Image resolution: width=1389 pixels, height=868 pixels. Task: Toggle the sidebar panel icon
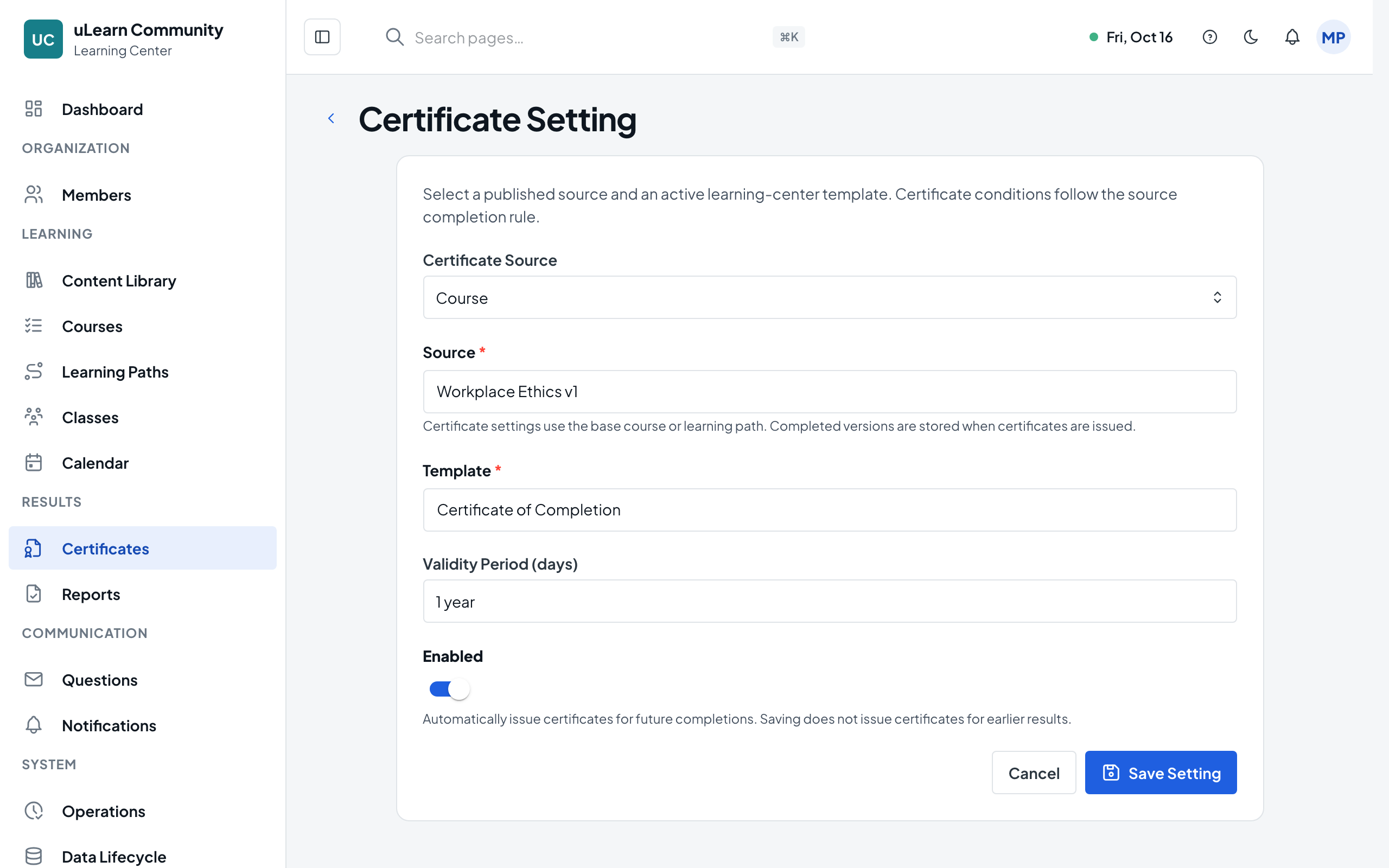pyautogui.click(x=322, y=37)
